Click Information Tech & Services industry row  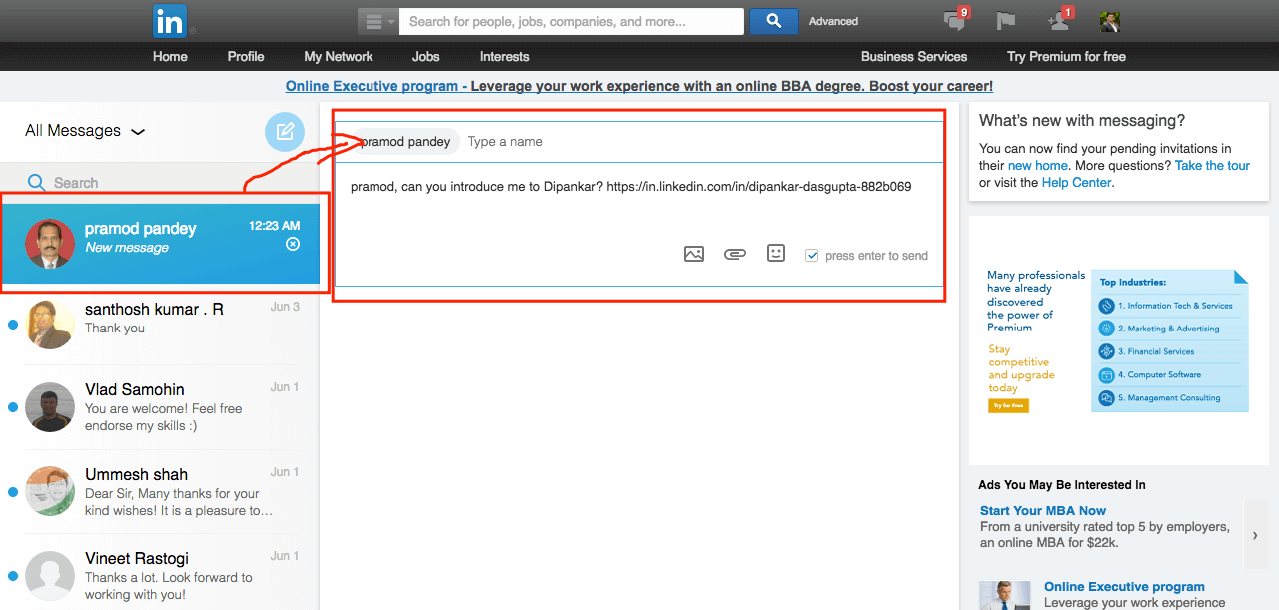[1170, 306]
